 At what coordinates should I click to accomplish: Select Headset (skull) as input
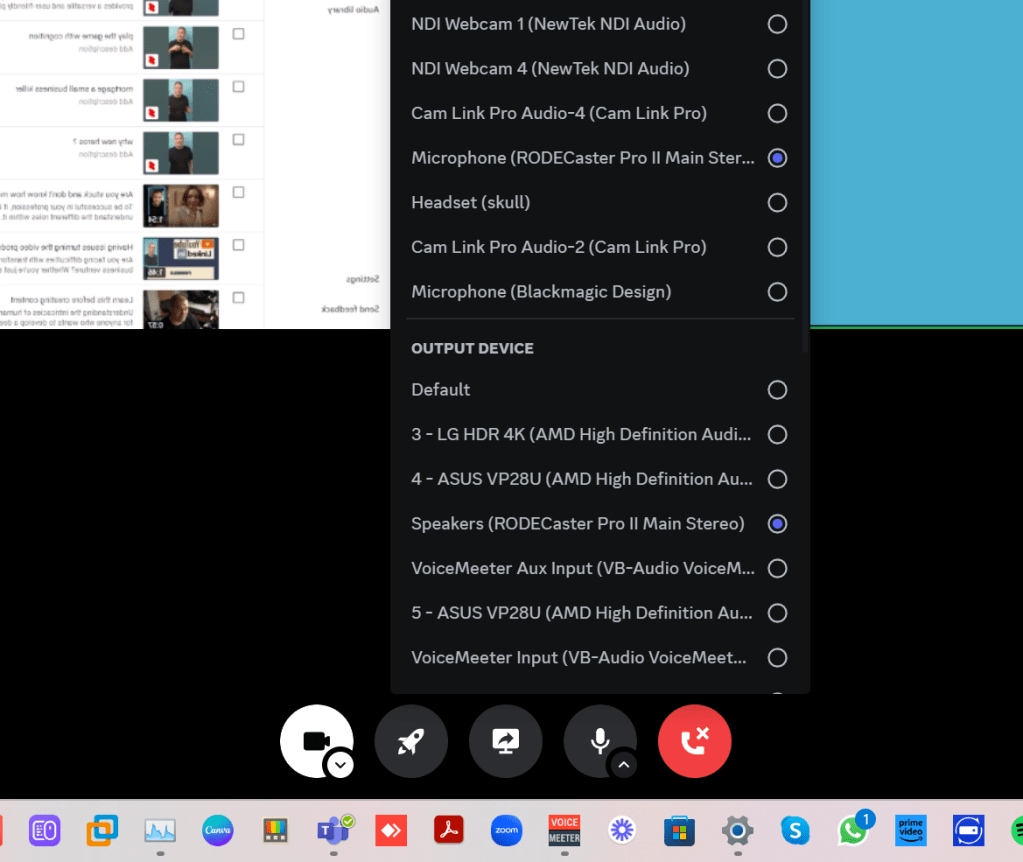pyautogui.click(x=598, y=202)
